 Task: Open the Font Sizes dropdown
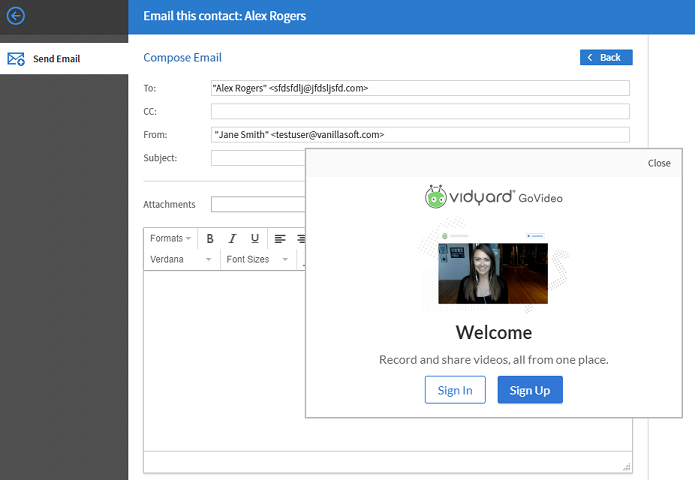point(258,259)
